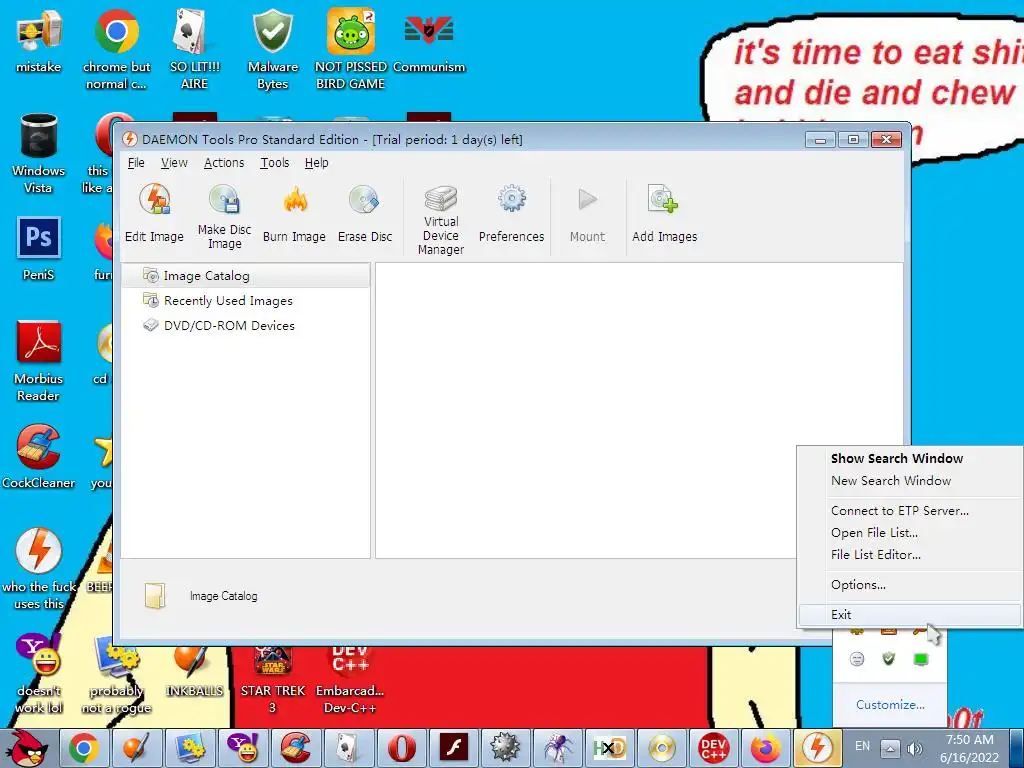Select the Malware Bytes desktop icon
This screenshot has height=768, width=1024.
click(272, 50)
